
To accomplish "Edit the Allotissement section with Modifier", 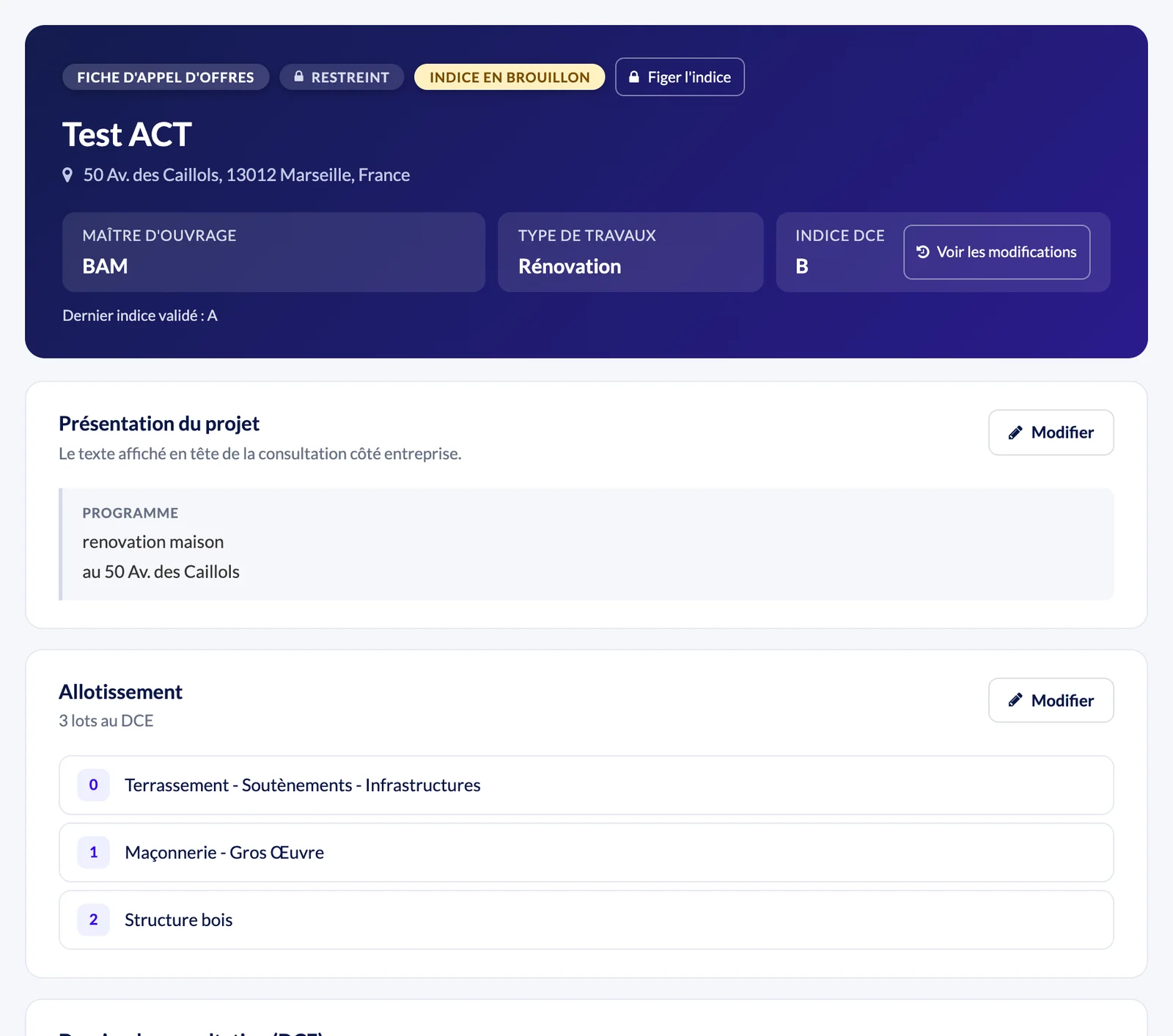I will point(1051,700).
